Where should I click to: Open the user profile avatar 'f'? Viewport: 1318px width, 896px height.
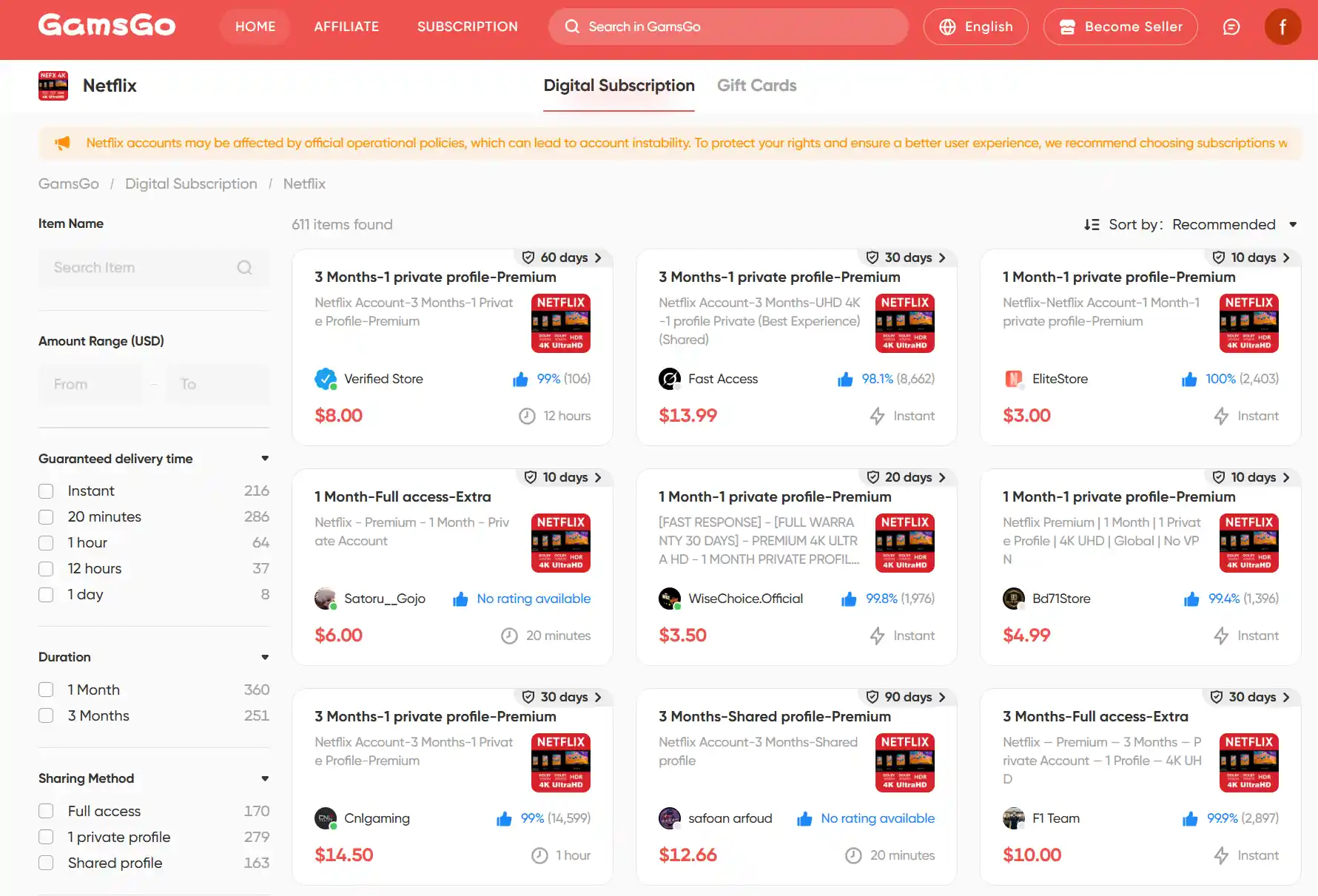pyautogui.click(x=1282, y=27)
